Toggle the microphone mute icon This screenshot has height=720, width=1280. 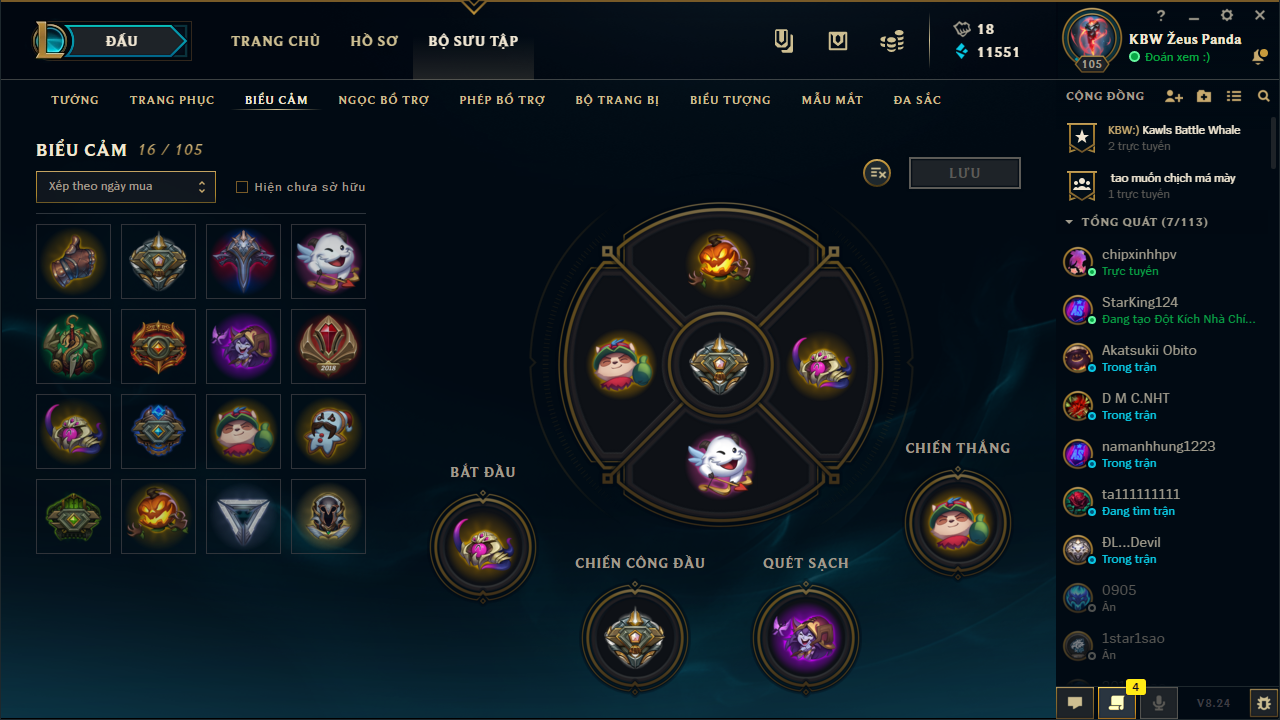1159,703
